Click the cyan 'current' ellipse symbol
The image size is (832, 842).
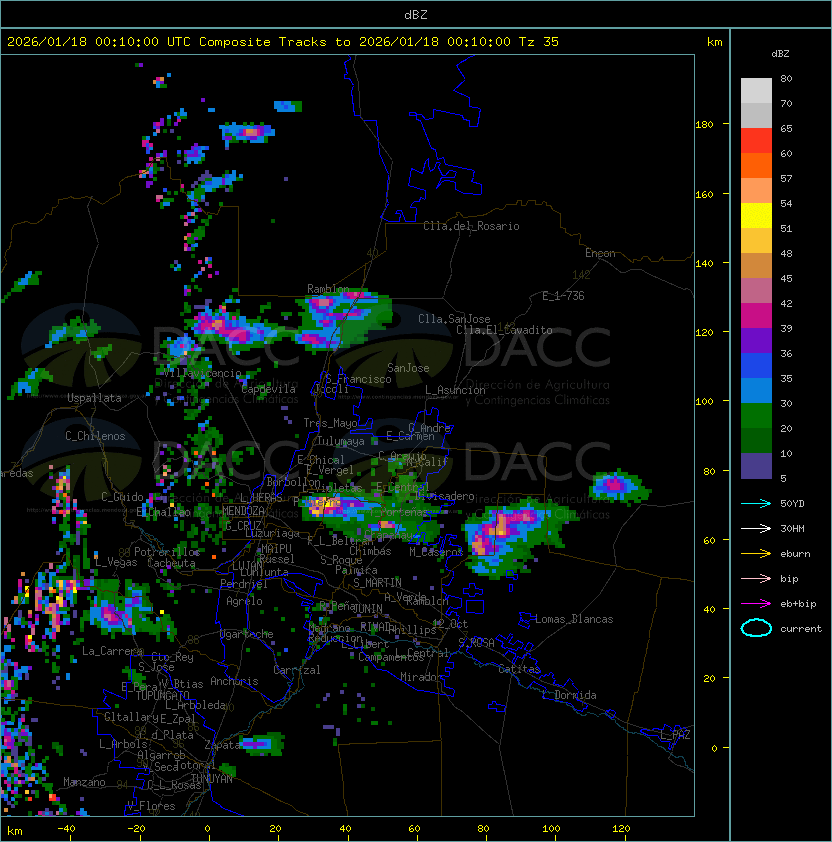[756, 628]
